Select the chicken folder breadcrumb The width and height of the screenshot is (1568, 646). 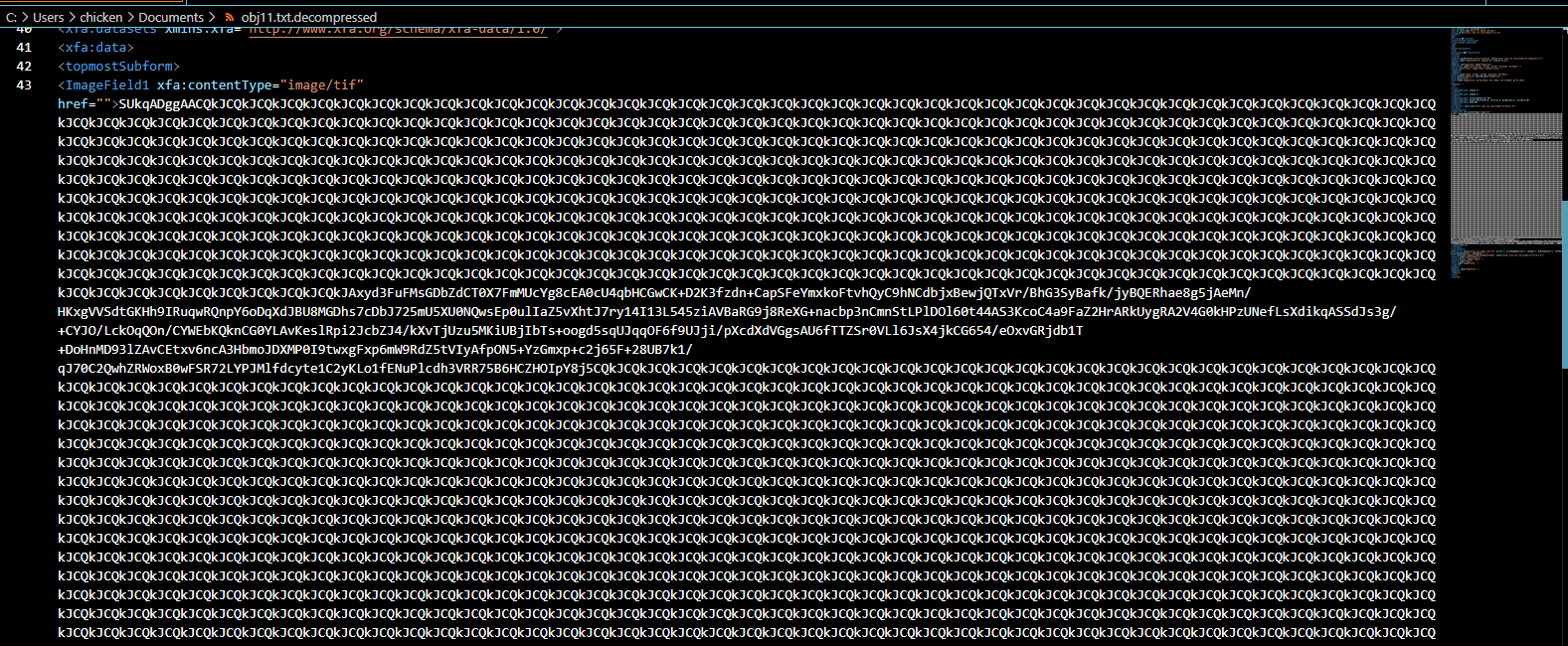tap(101, 17)
